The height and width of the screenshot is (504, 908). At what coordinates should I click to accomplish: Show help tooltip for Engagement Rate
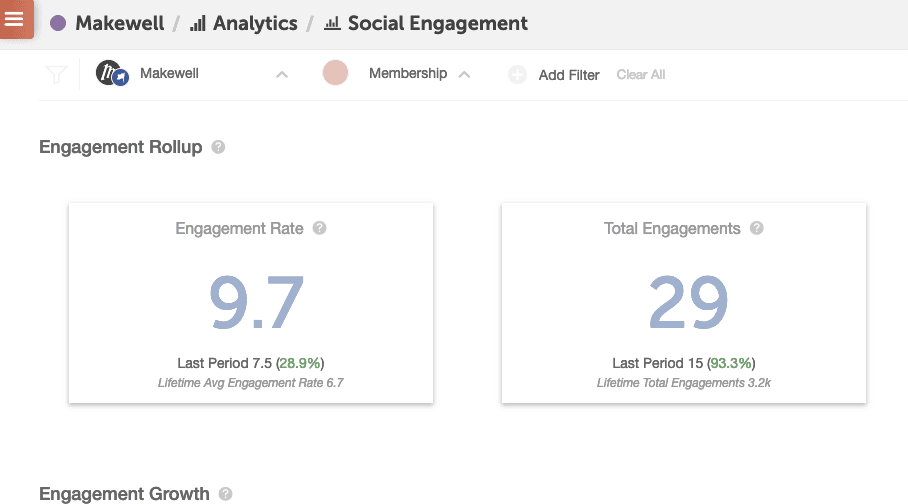pyautogui.click(x=320, y=228)
